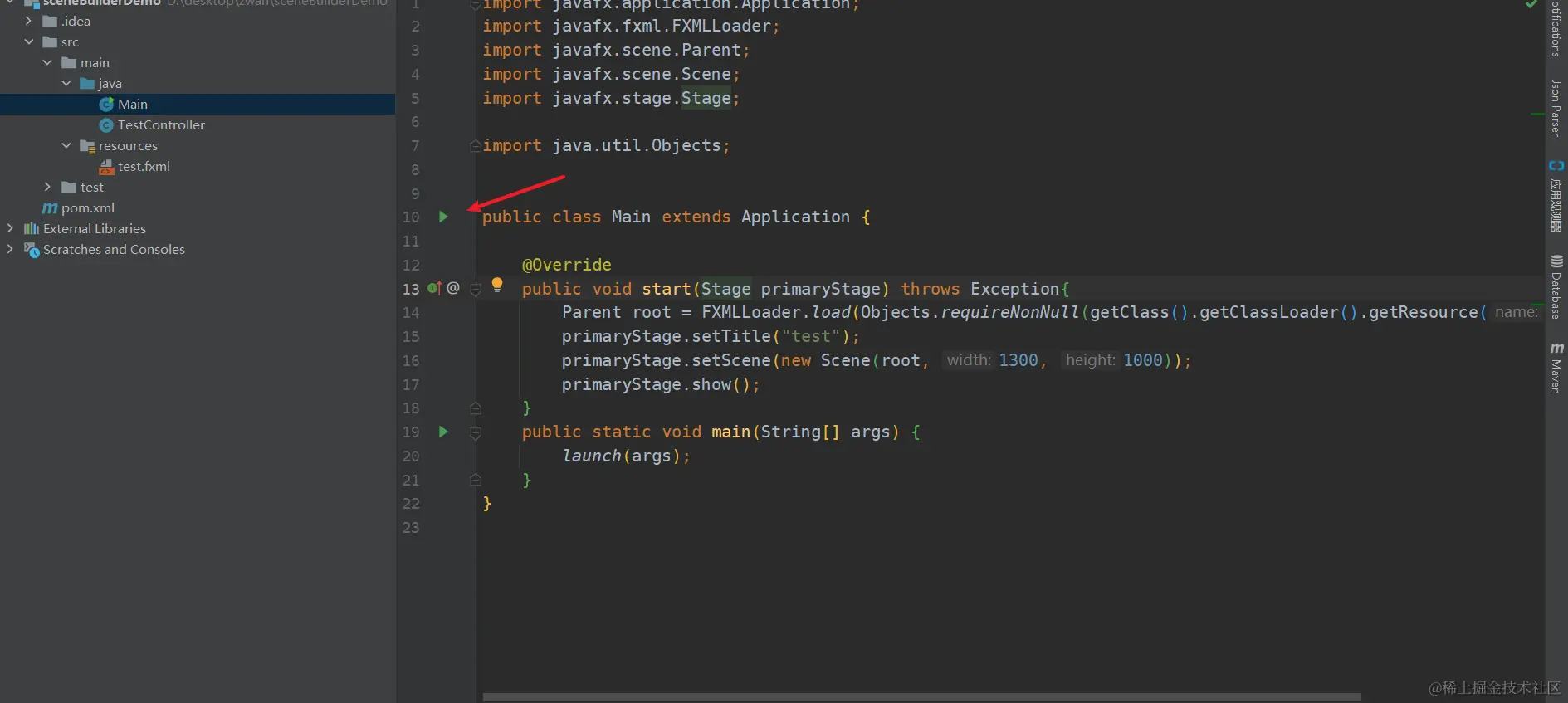Expand External Libraries node

click(10, 228)
